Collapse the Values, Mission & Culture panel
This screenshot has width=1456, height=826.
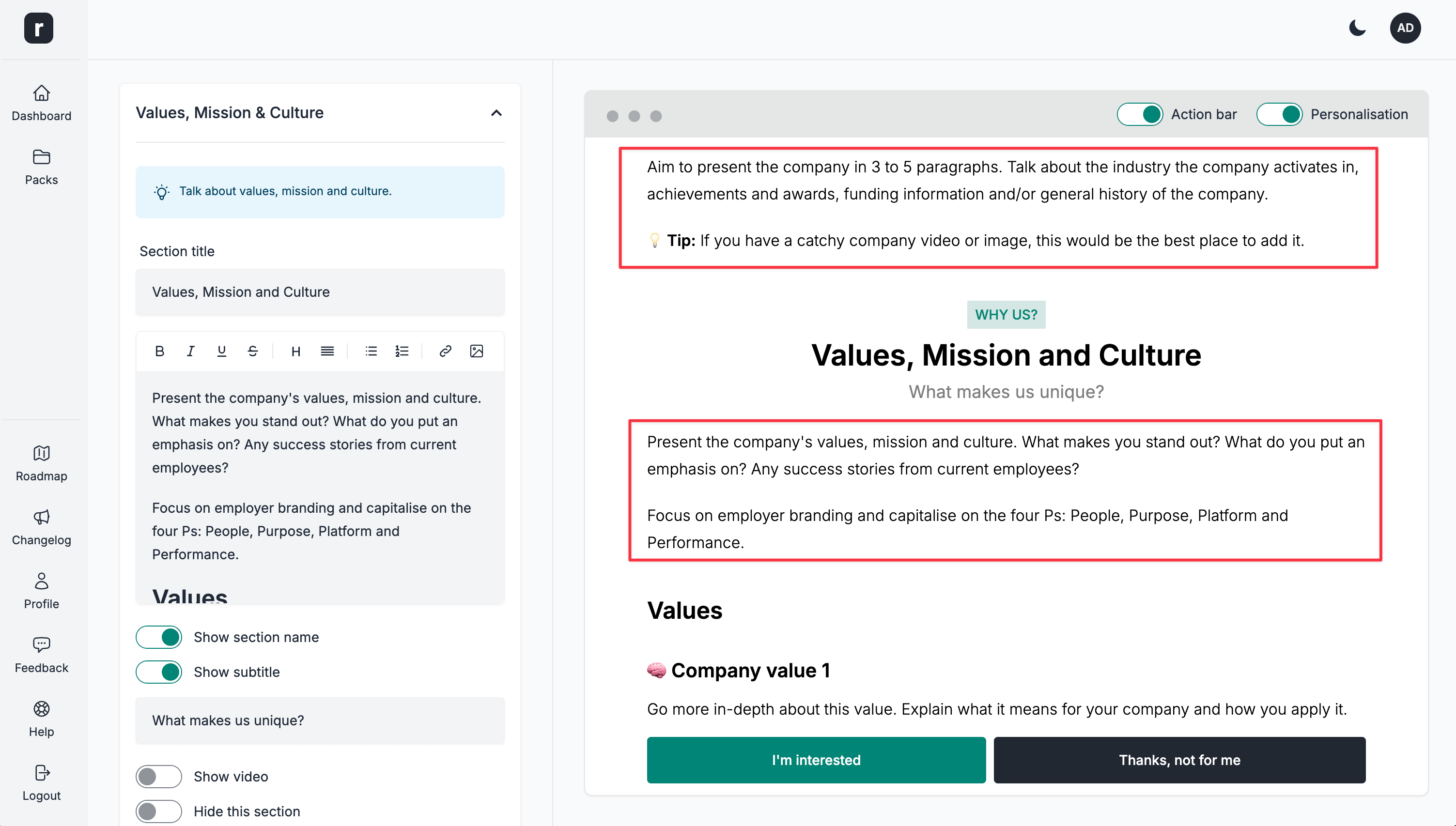click(496, 113)
